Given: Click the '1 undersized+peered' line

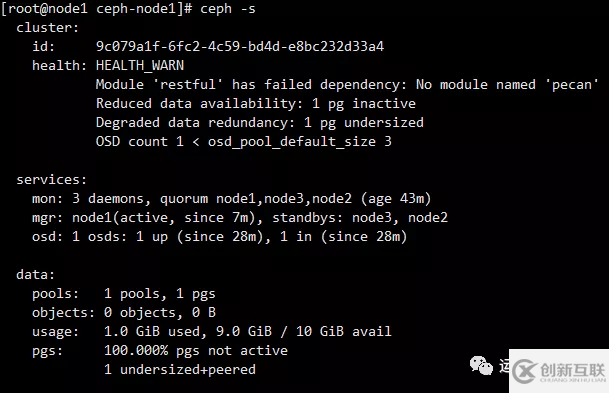Looking at the screenshot, I should point(180,370).
